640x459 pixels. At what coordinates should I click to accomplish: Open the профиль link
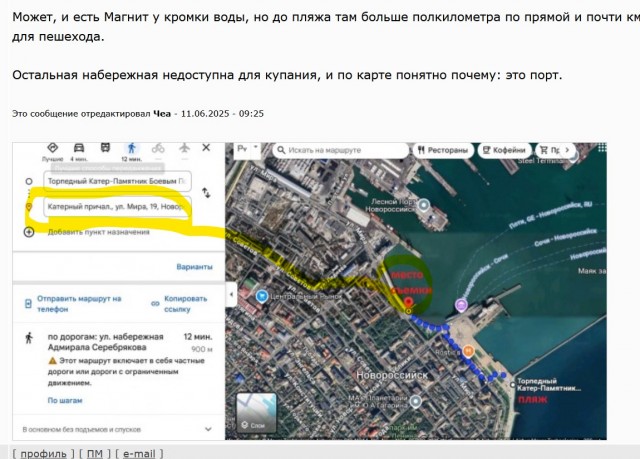[x=43, y=454]
